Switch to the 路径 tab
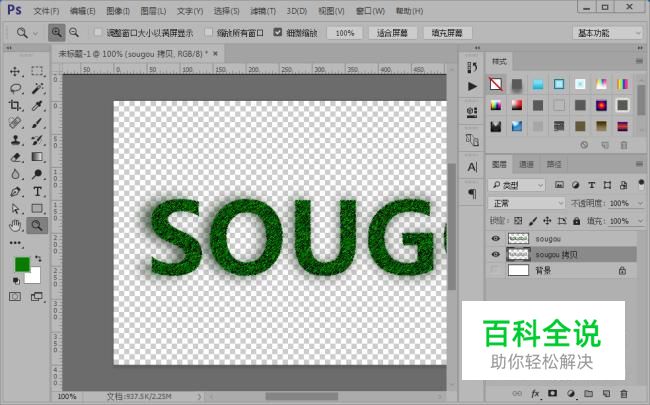 pos(553,165)
